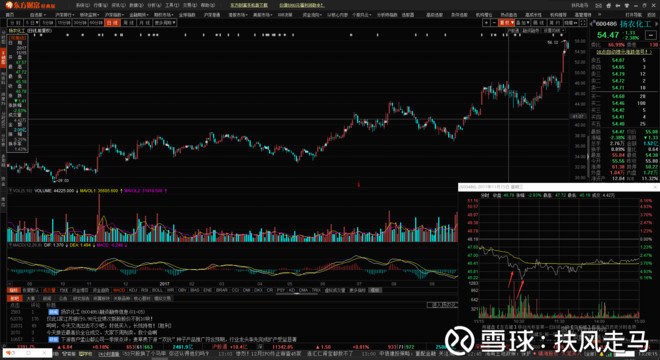Select the 60分钟 period tab

(x=96, y=22)
